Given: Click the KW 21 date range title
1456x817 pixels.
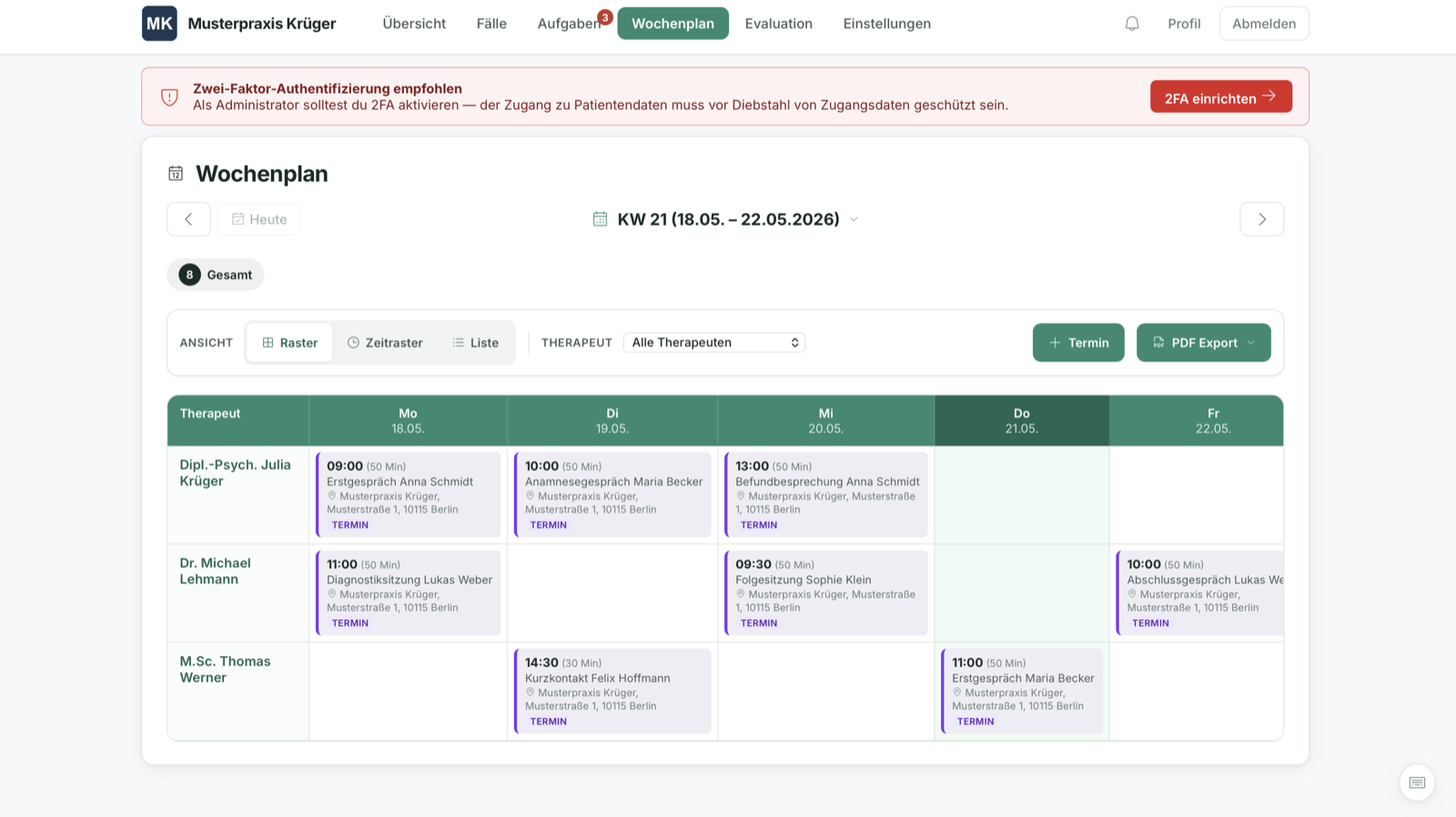Looking at the screenshot, I should click(728, 219).
